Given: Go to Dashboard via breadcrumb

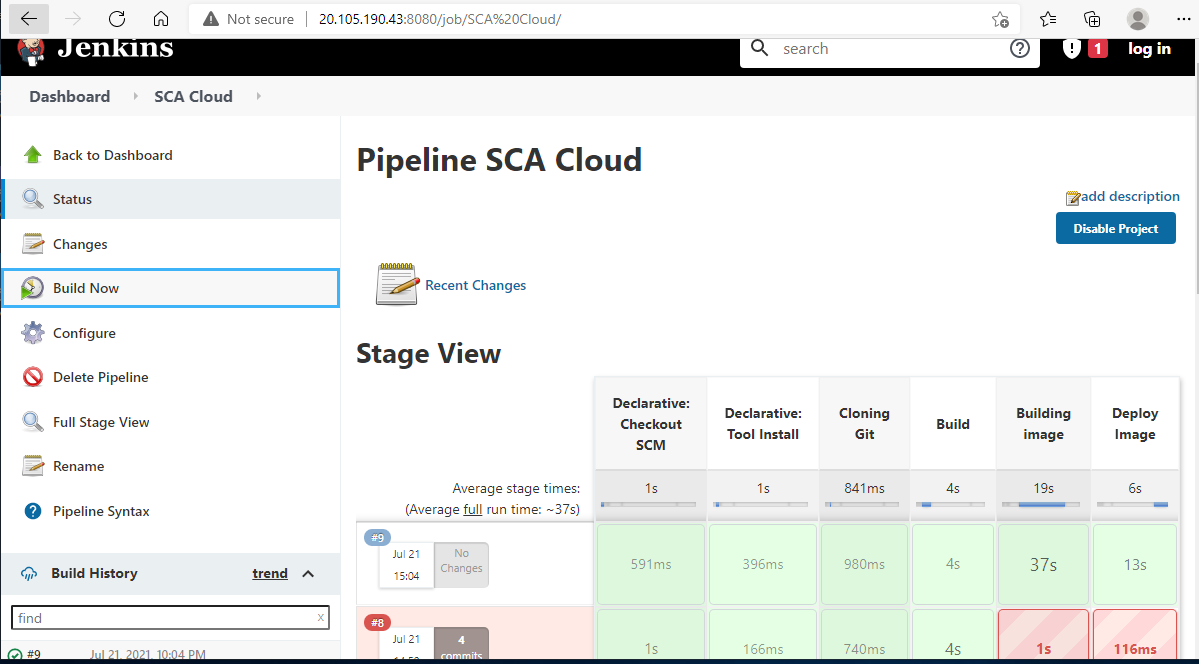Looking at the screenshot, I should tap(69, 96).
